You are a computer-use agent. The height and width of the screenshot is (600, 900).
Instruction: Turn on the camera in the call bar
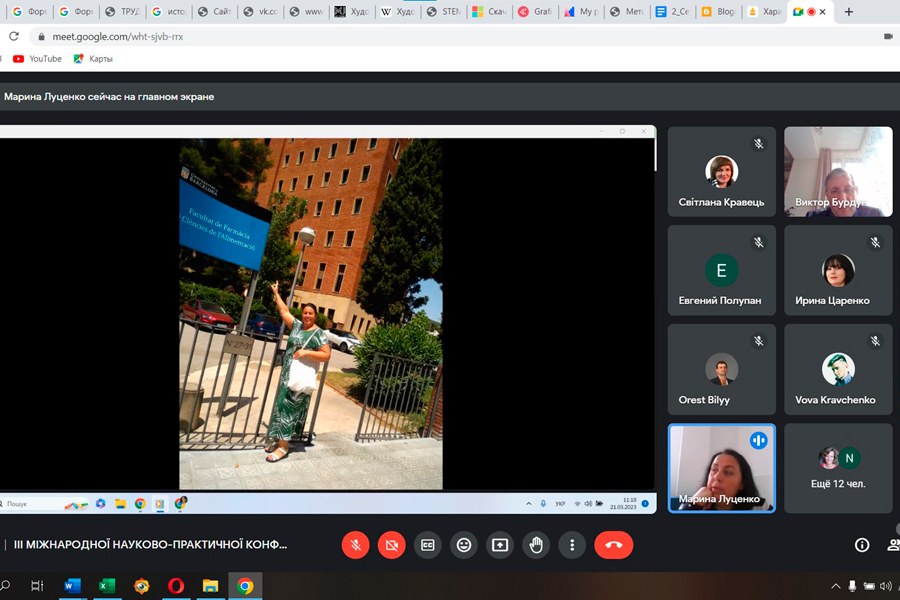[391, 545]
